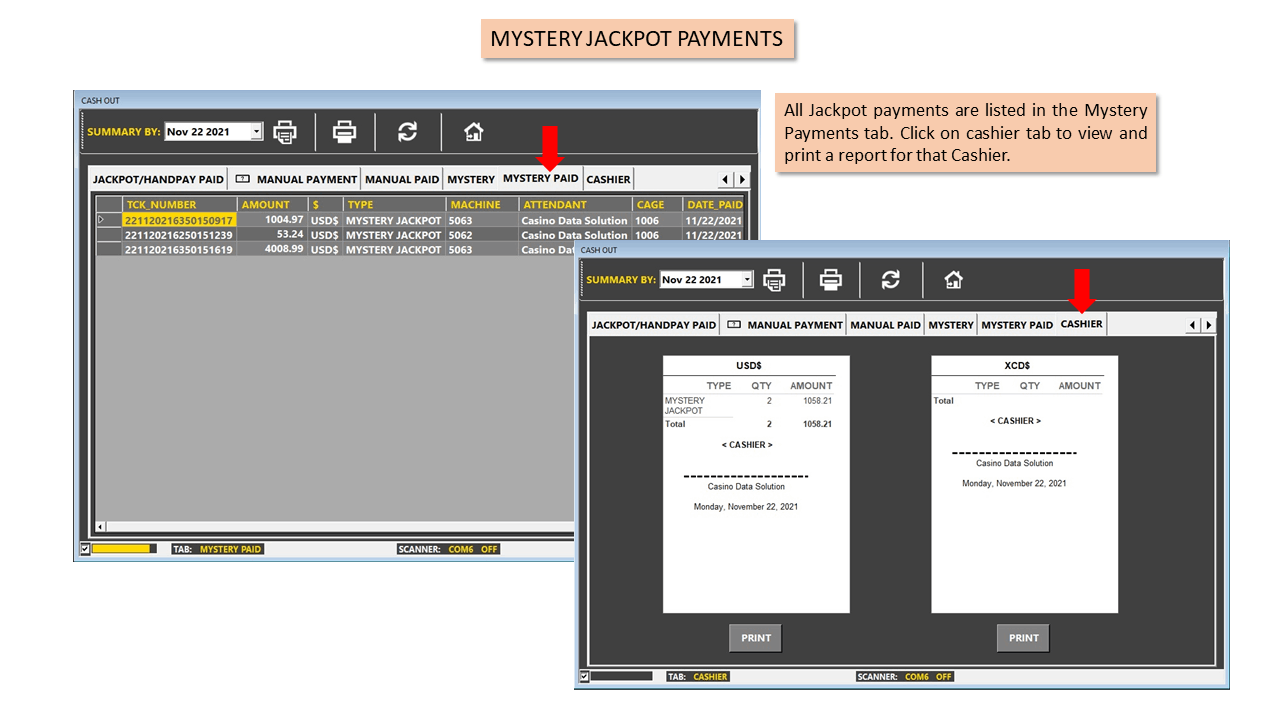
Task: Click the first printer icon in the back window
Action: pos(285,131)
